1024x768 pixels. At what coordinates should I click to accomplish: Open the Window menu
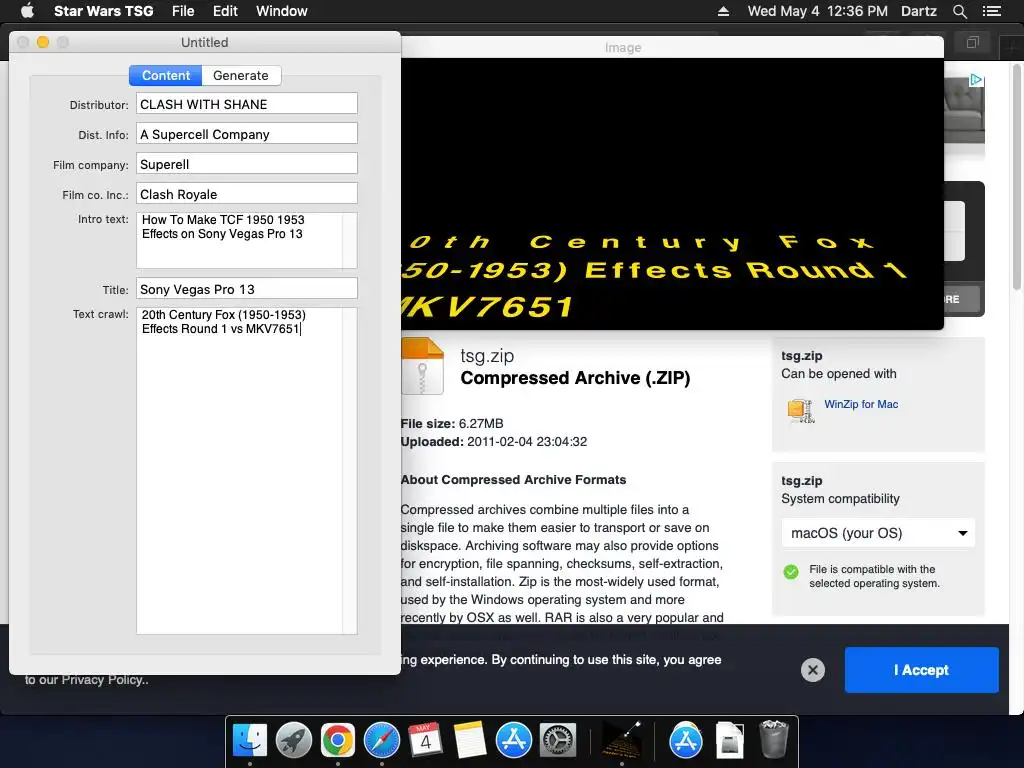click(281, 11)
